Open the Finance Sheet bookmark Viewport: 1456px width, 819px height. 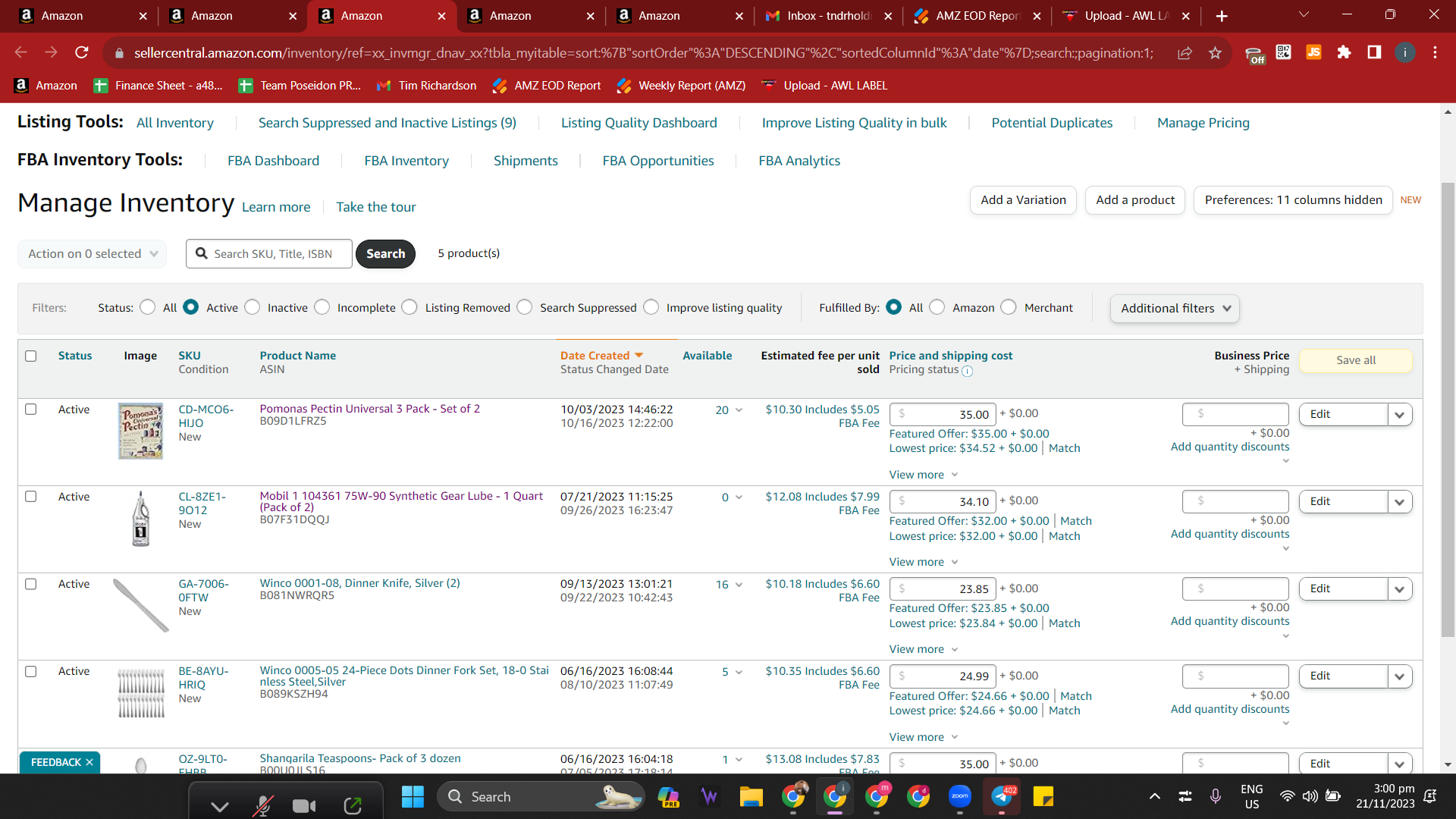(158, 86)
